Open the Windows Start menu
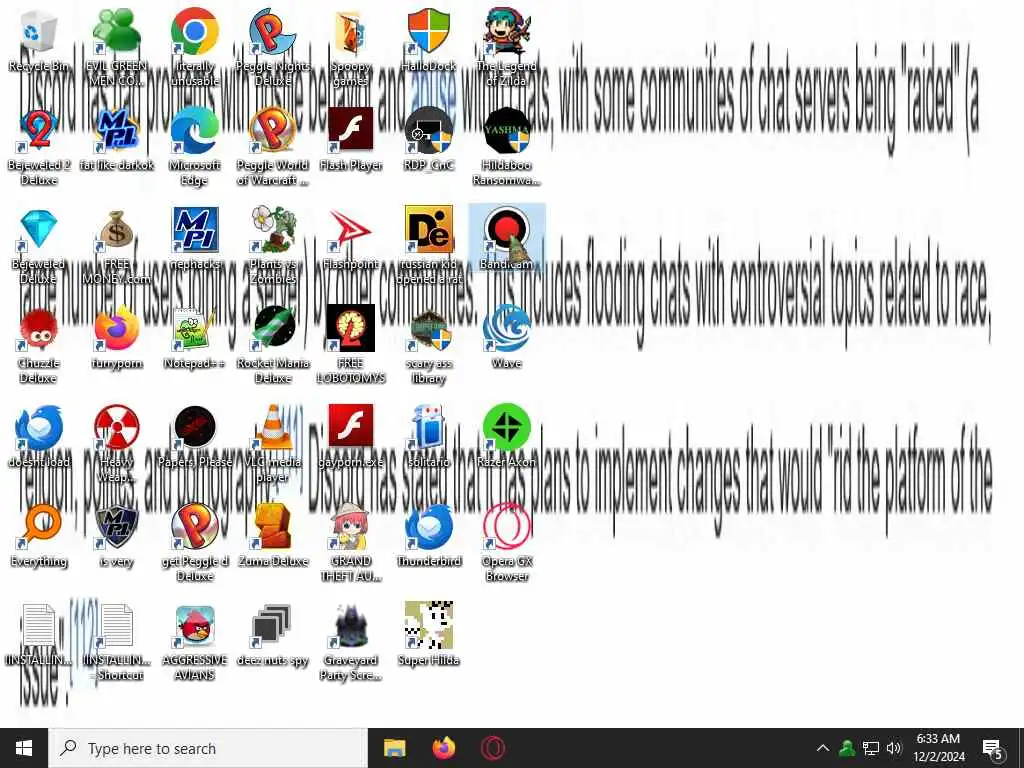This screenshot has height=768, width=1024. tap(24, 748)
